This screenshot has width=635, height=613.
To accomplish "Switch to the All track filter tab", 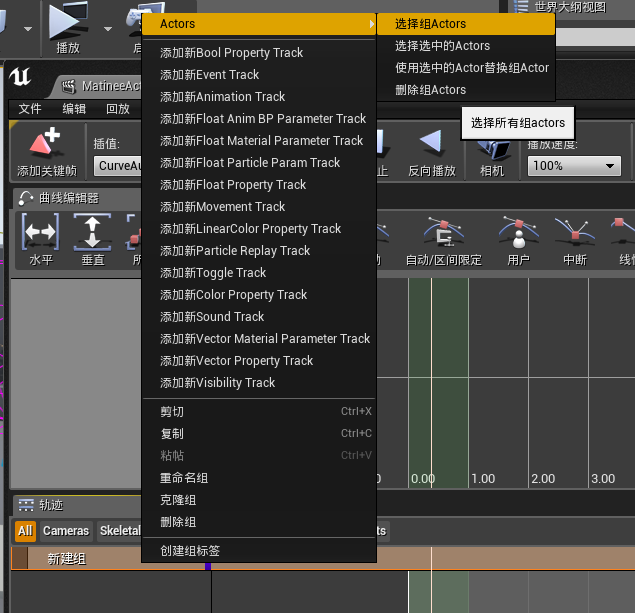I will [26, 531].
